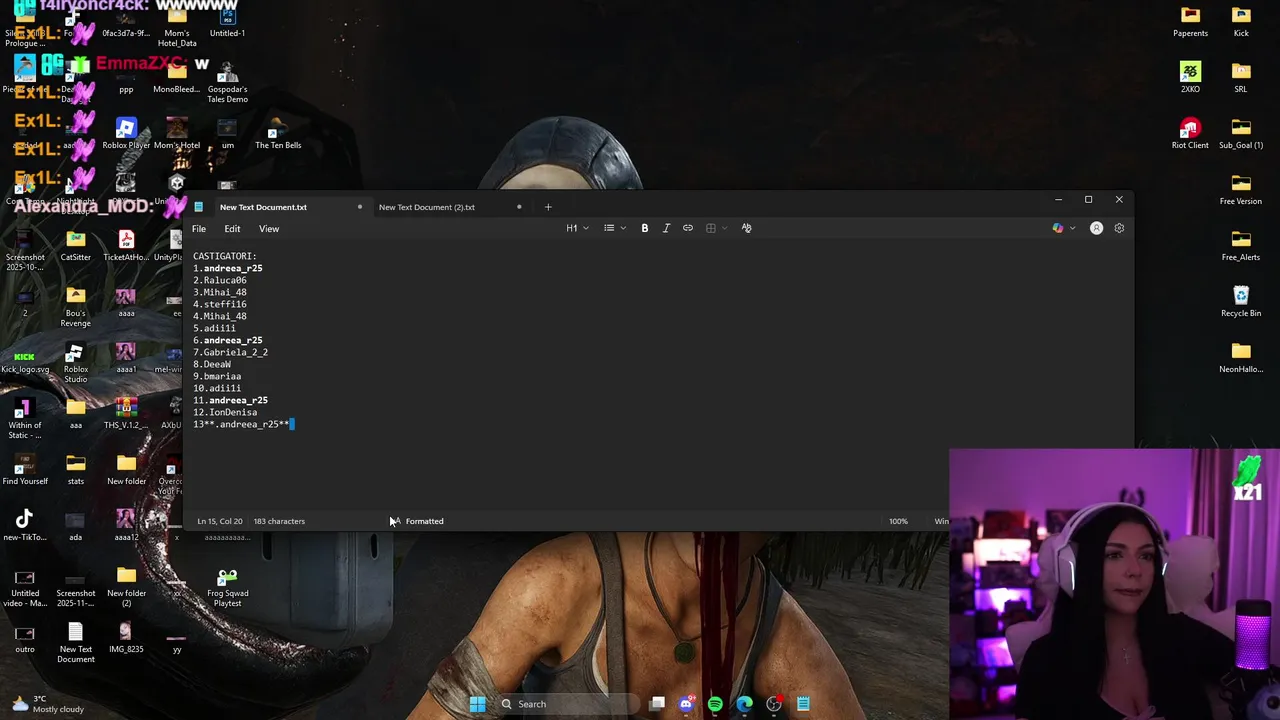The width and height of the screenshot is (1280, 720).
Task: Clear formatting with the toolbar icon
Action: click(x=746, y=228)
